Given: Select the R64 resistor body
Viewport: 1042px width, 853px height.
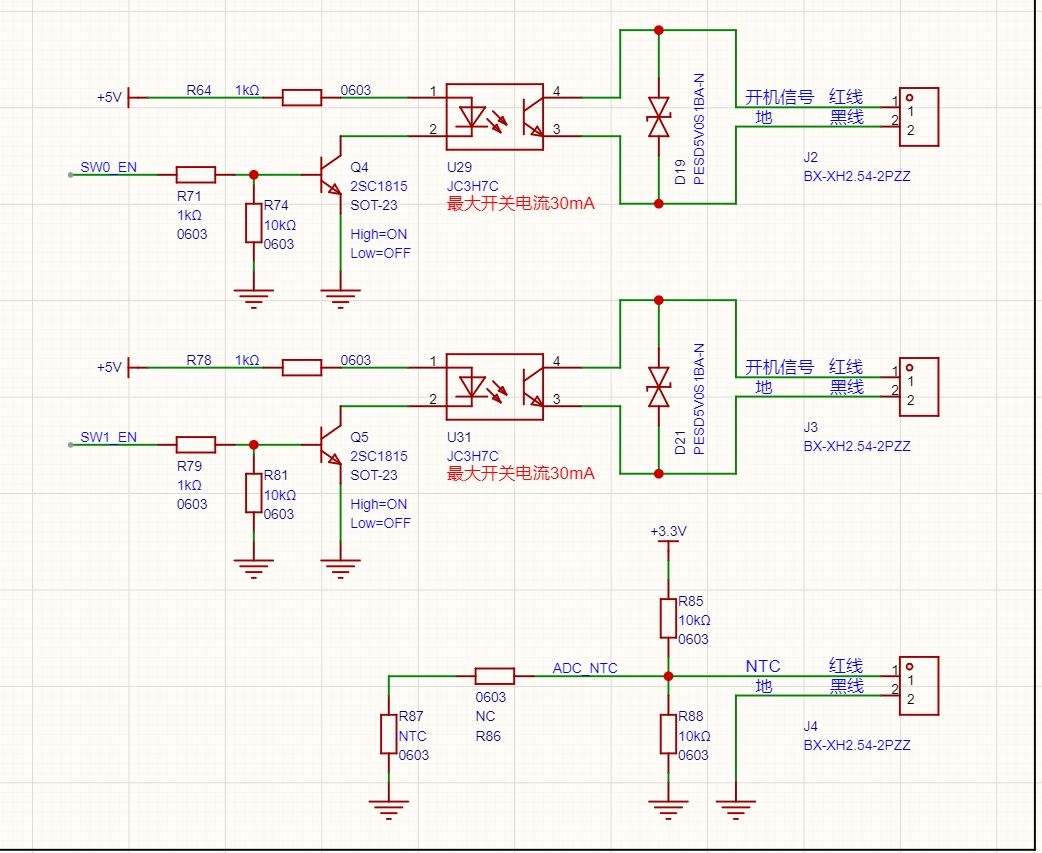Looking at the screenshot, I should click(301, 97).
